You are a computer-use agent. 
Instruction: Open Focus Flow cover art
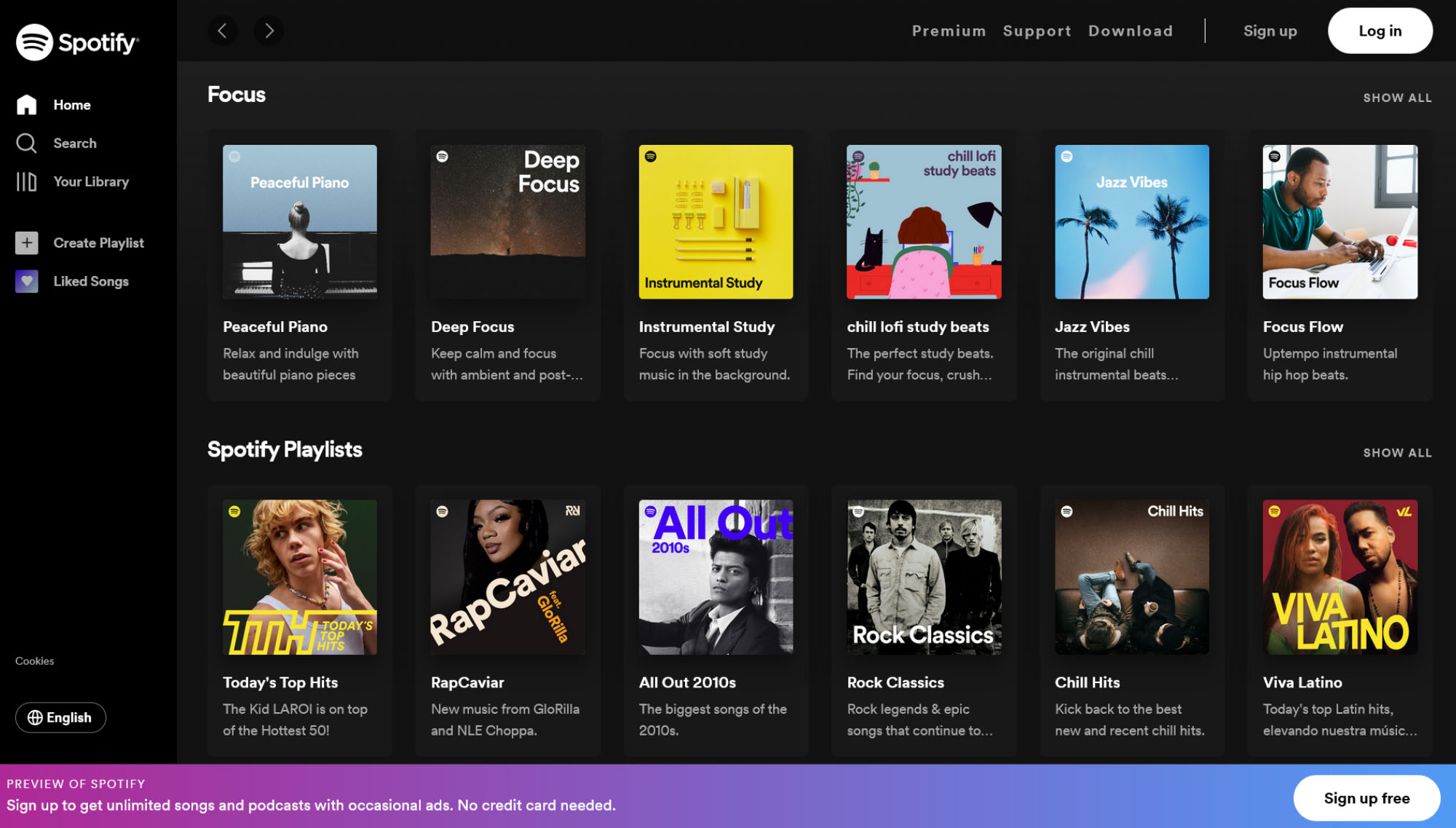1340,221
